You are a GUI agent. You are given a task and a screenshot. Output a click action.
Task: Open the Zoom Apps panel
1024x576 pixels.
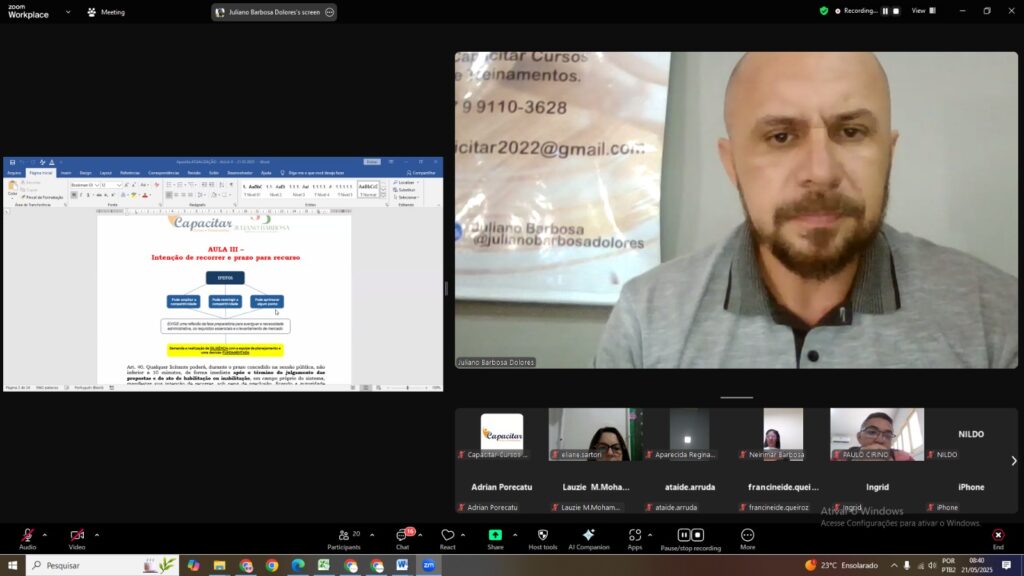635,538
